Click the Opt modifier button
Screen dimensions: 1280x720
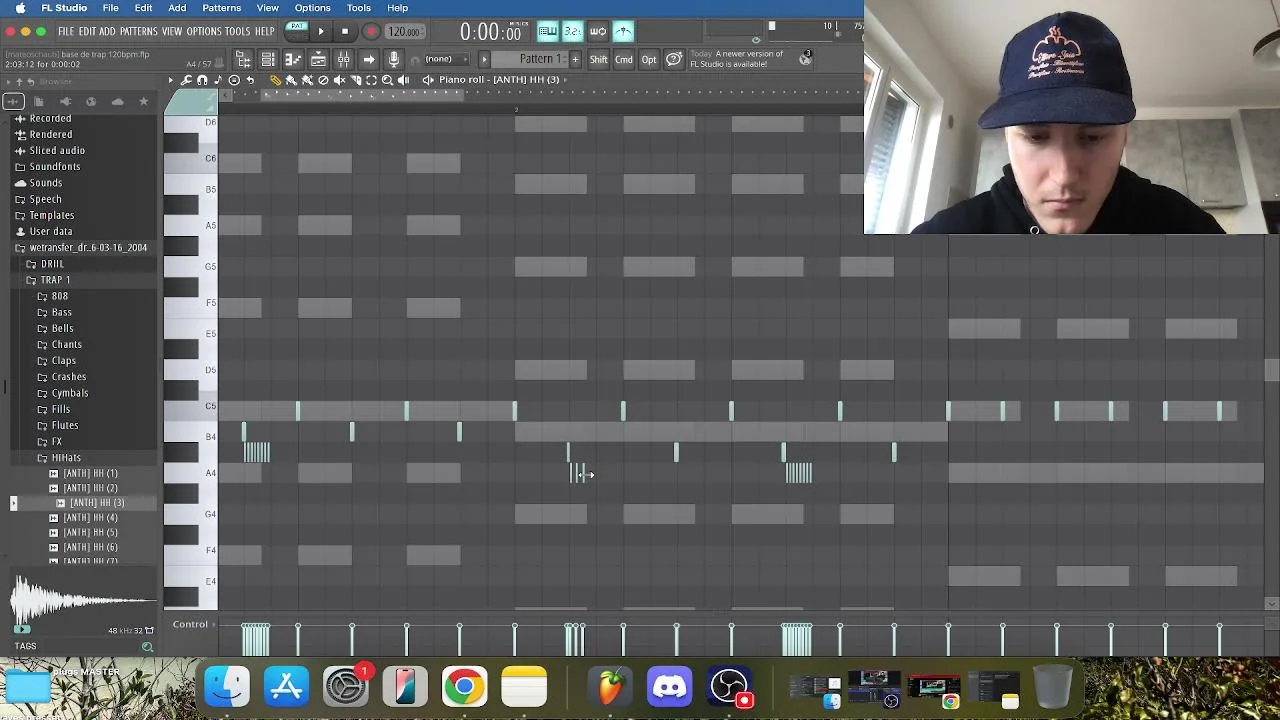649,60
